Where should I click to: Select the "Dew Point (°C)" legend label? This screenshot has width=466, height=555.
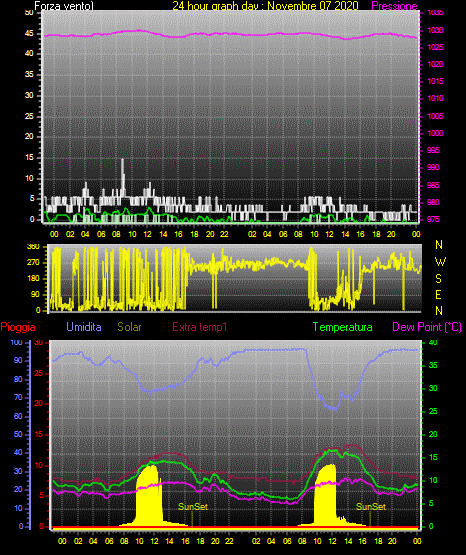[427, 327]
